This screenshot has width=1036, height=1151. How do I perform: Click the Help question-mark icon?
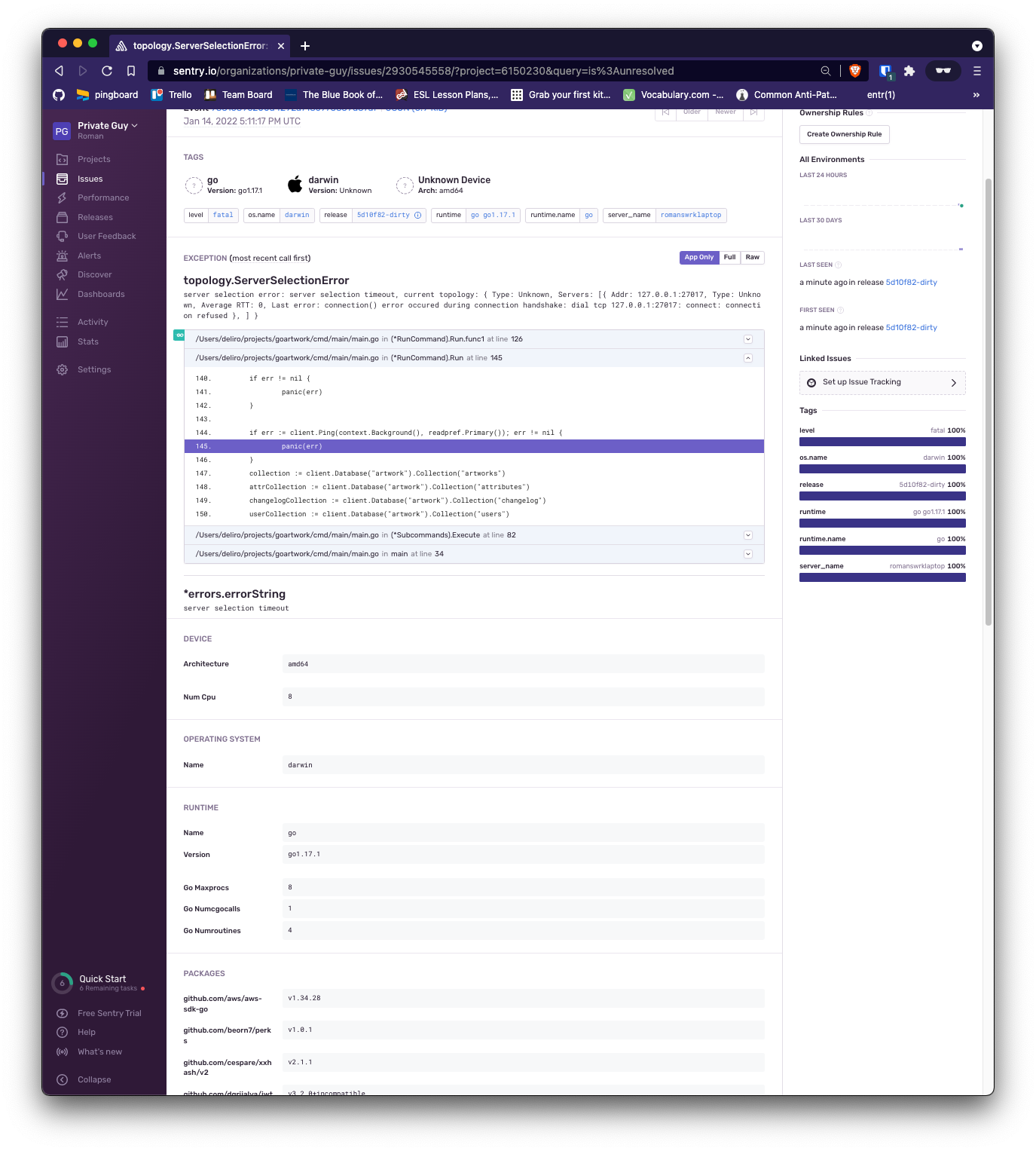click(x=63, y=1032)
